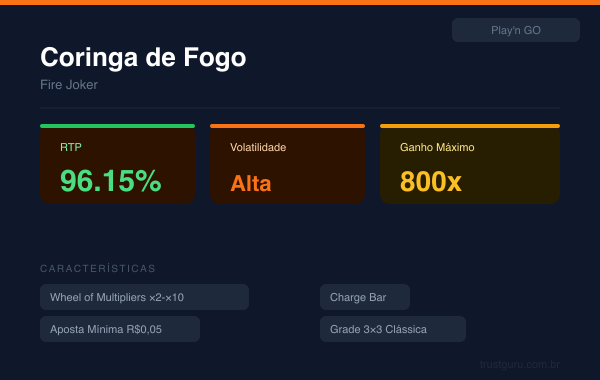
Task: Click the Ganho Máximo label text
Action: (x=437, y=147)
